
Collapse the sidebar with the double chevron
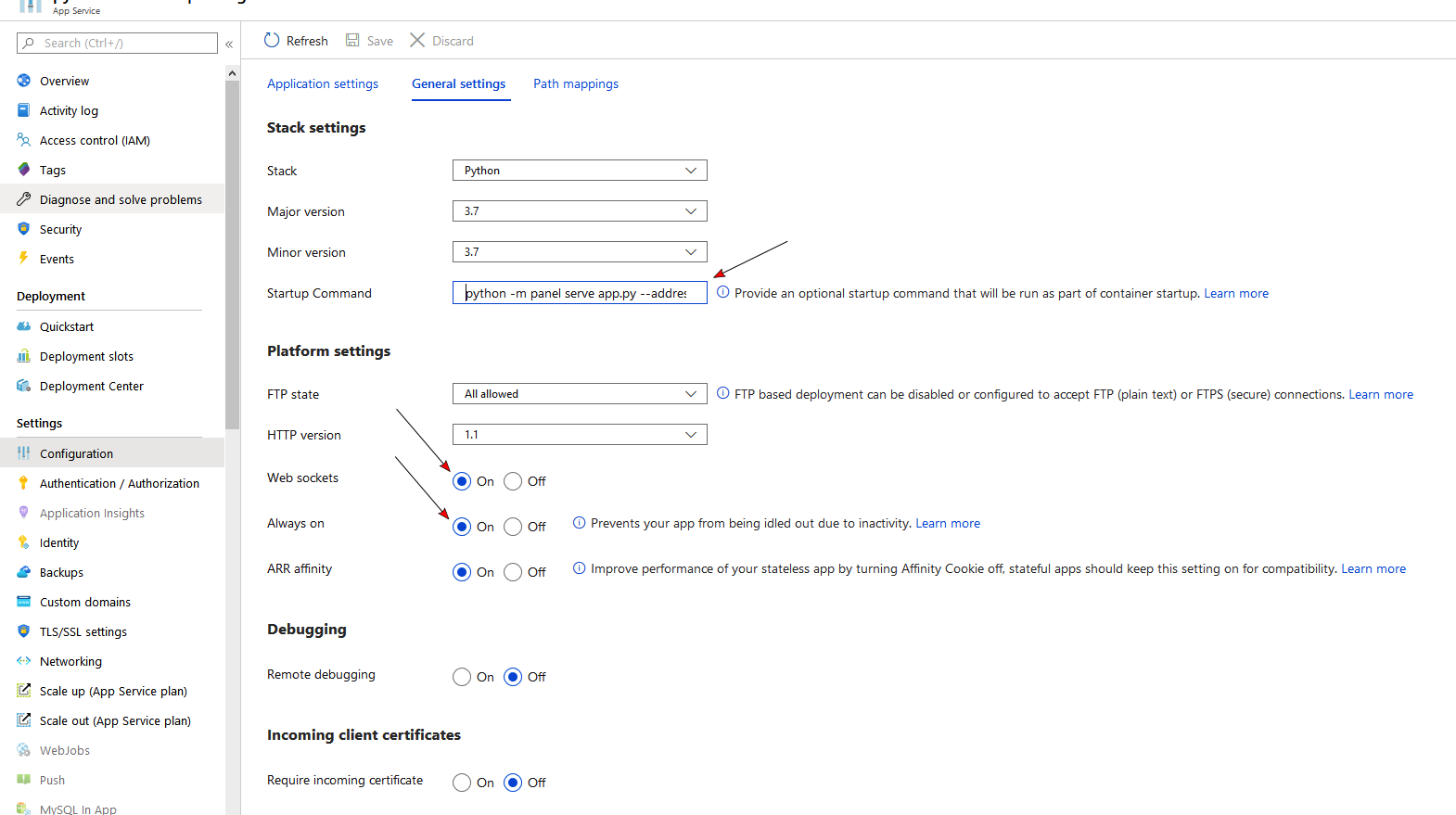[x=229, y=44]
